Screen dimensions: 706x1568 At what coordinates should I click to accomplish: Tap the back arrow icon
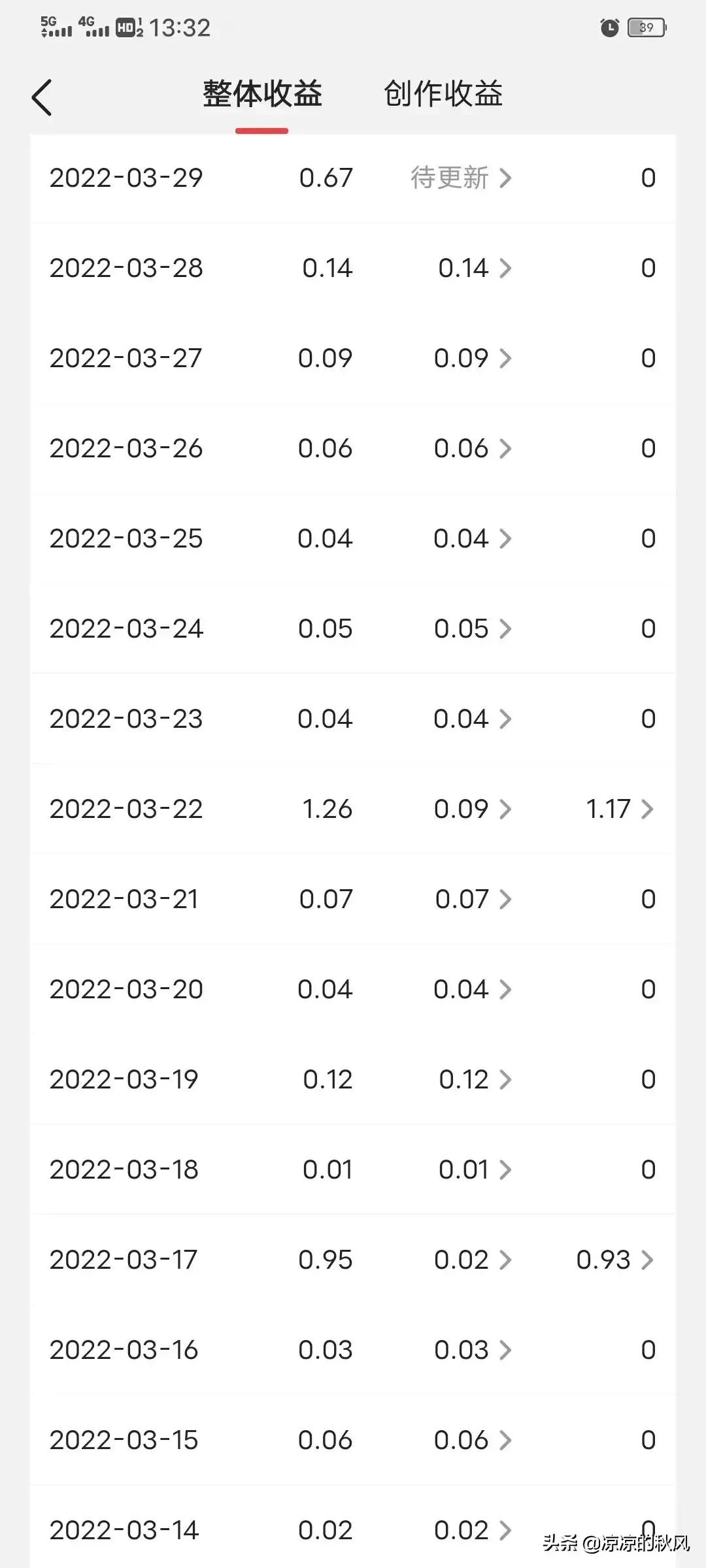tap(42, 98)
